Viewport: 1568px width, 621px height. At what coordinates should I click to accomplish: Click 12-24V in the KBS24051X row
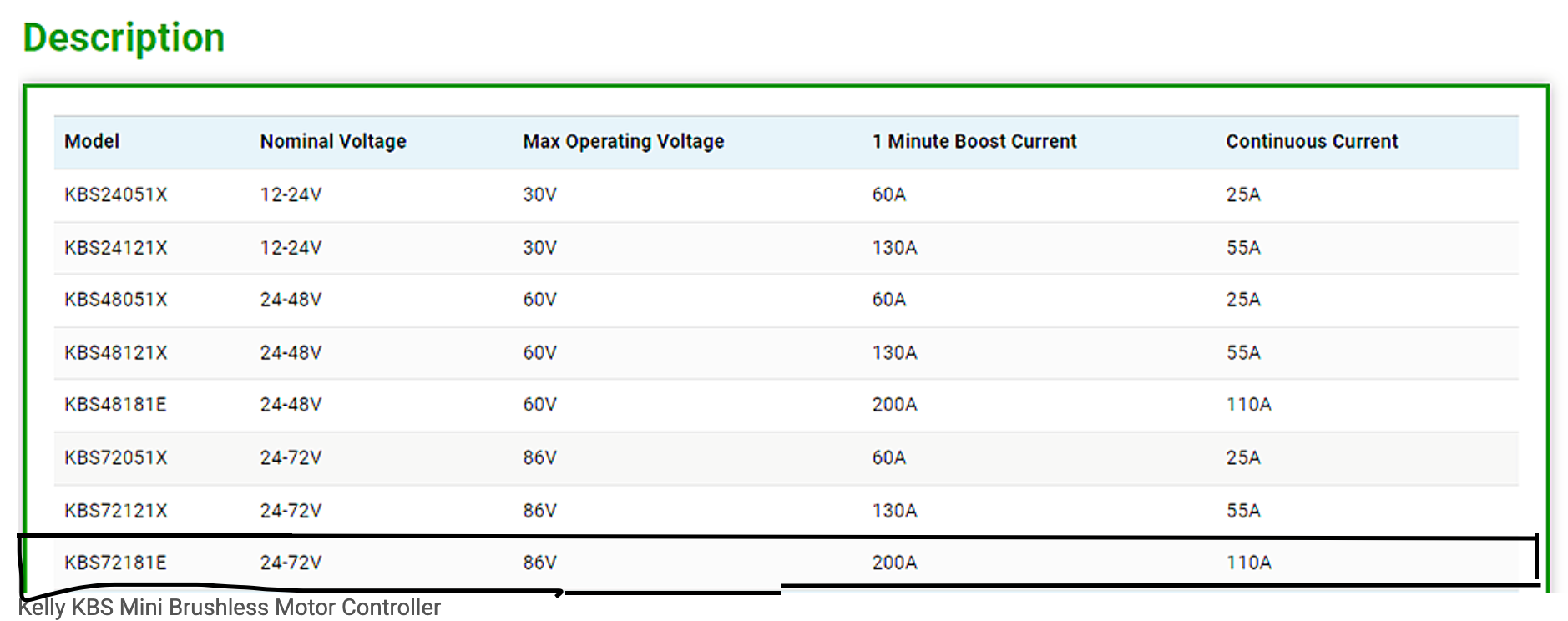click(291, 195)
